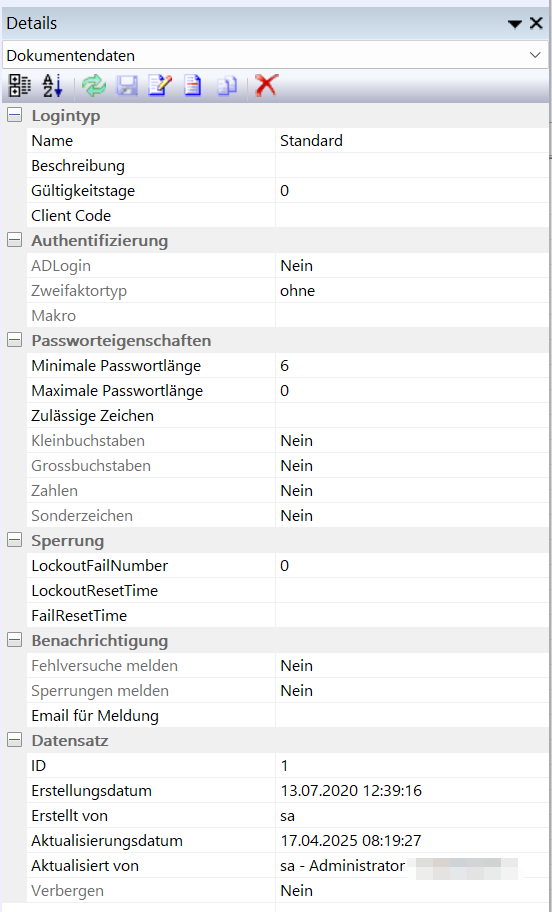Click the Email für Meldung field
The image size is (552, 912).
coord(412,715)
